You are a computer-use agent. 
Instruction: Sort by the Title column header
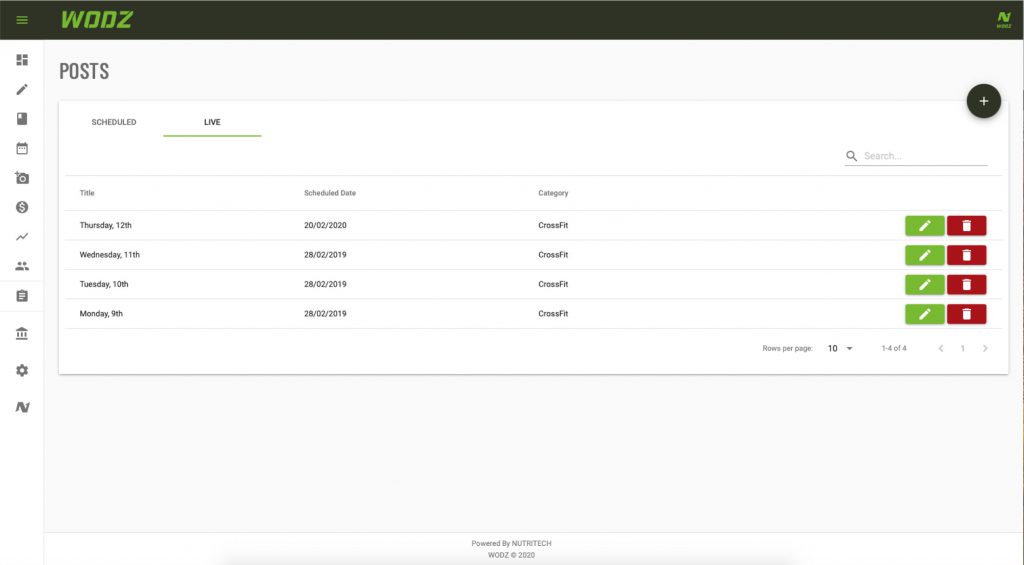click(87, 193)
